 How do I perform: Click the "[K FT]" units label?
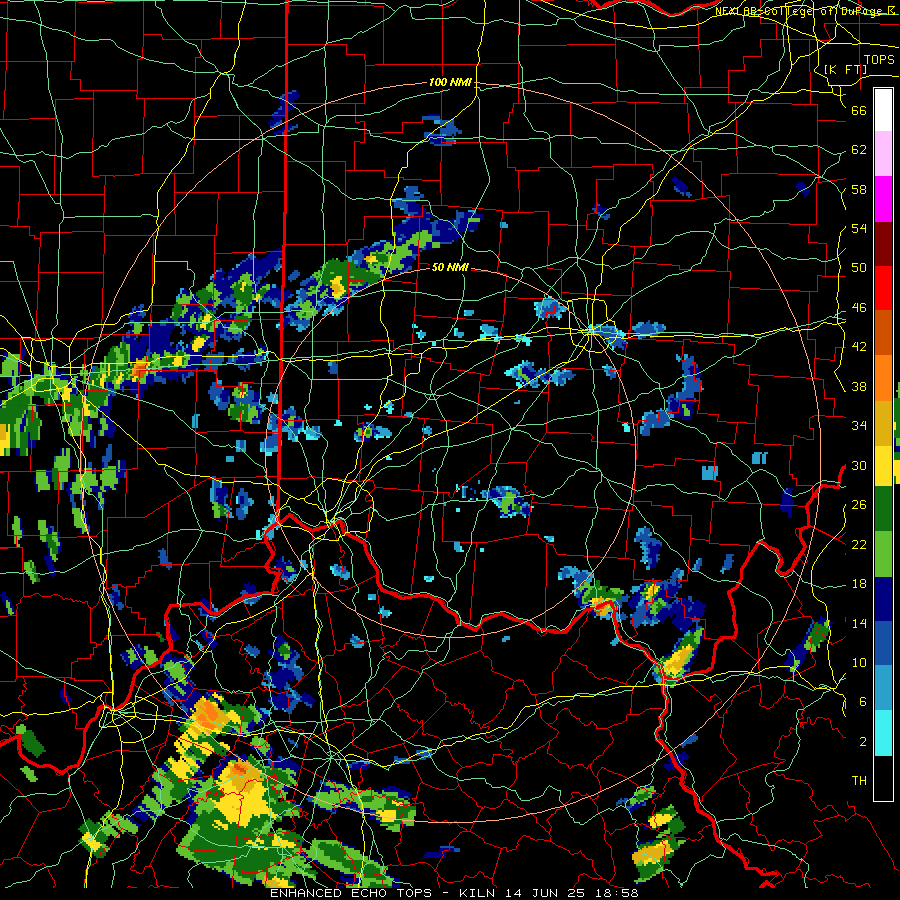[845, 69]
